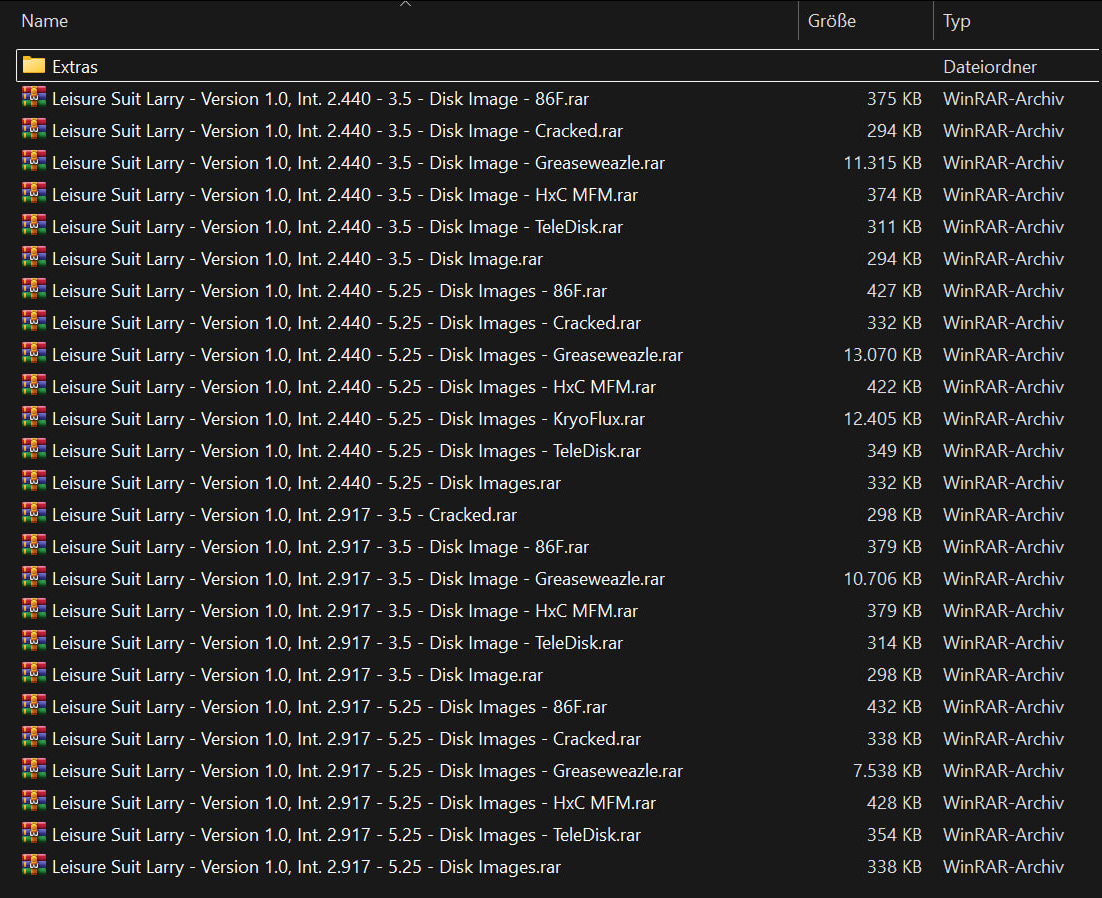Image resolution: width=1102 pixels, height=898 pixels.
Task: Click WinRAR icon of Int. 2.440 3.5 Disk Image.rar
Action: [x=34, y=258]
